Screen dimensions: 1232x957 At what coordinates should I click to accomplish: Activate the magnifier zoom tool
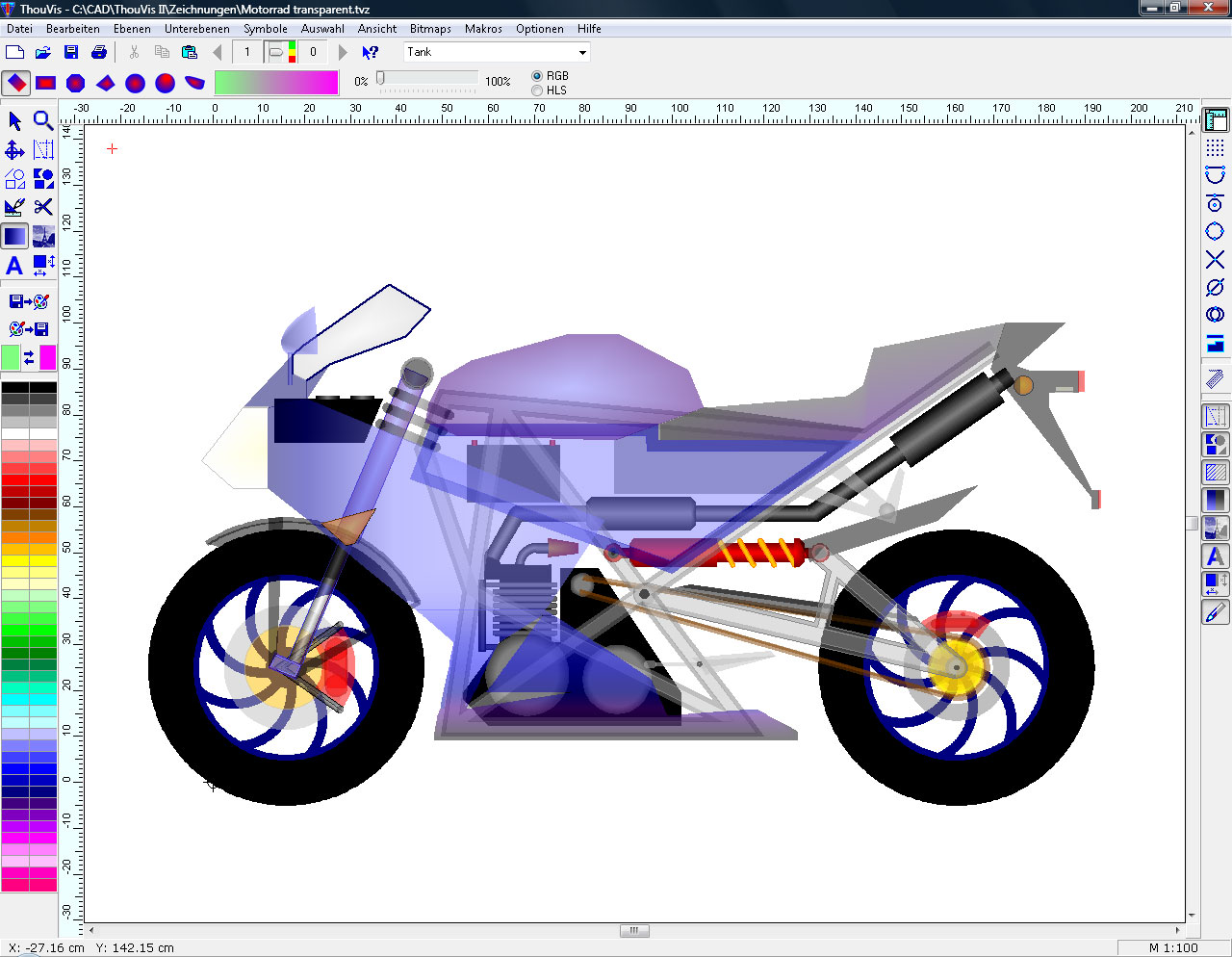[x=43, y=120]
